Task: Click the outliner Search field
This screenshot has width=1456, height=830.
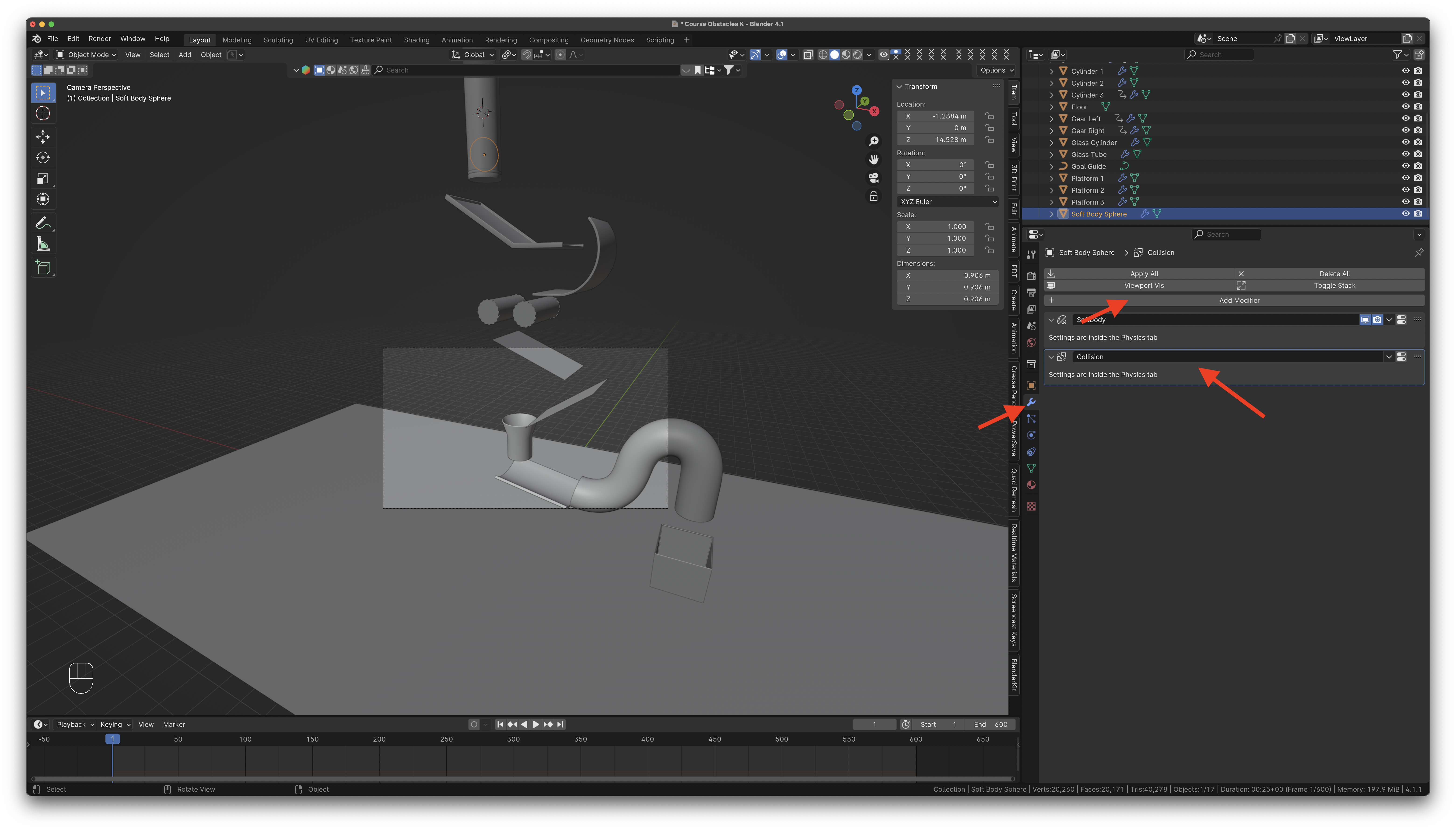Action: (x=1219, y=55)
